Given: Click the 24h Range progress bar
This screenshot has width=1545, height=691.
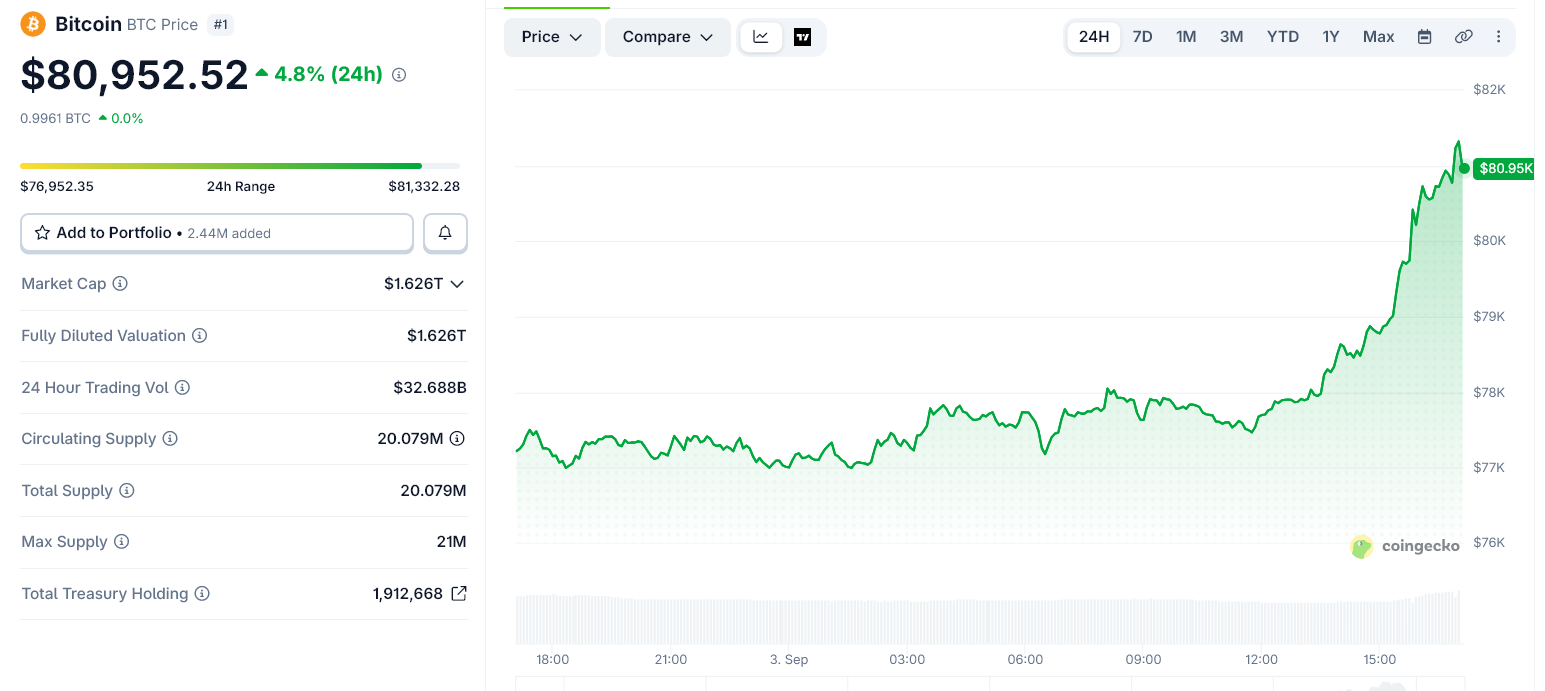Looking at the screenshot, I should point(240,166).
